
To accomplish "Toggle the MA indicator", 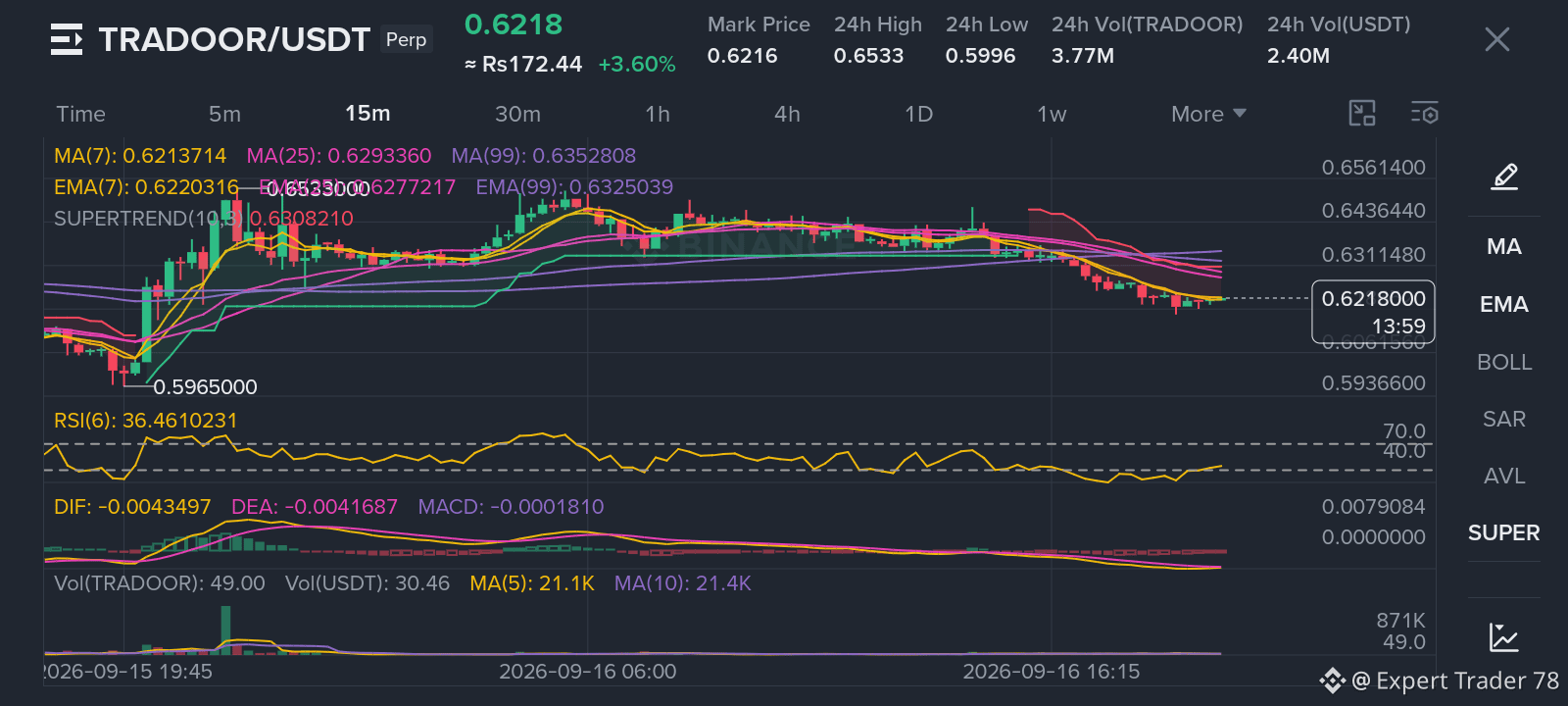I will [1504, 247].
